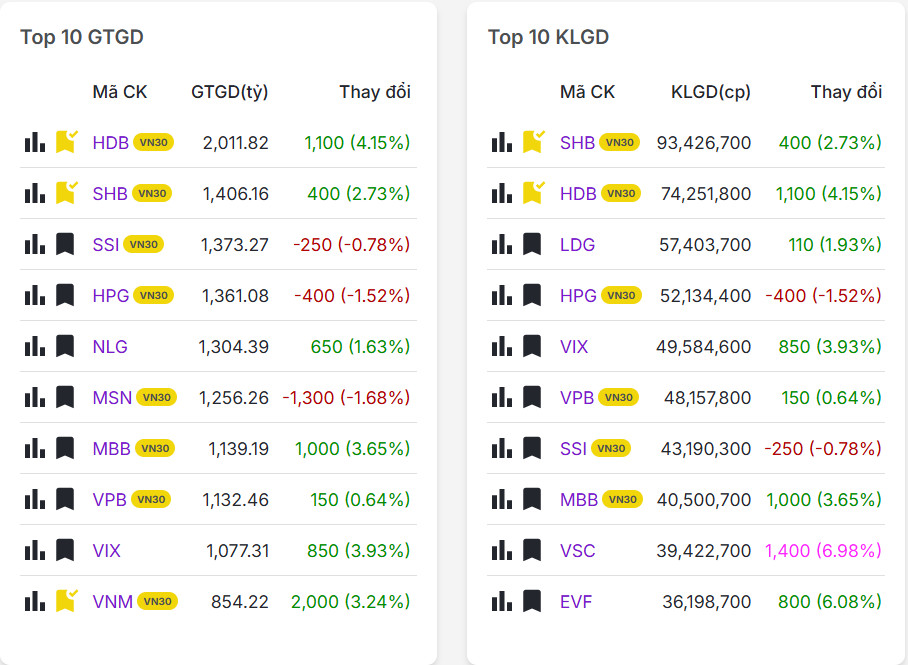Open the chart icon for VPB in Top 10 KLGD
This screenshot has width=908, height=665.
(501, 397)
